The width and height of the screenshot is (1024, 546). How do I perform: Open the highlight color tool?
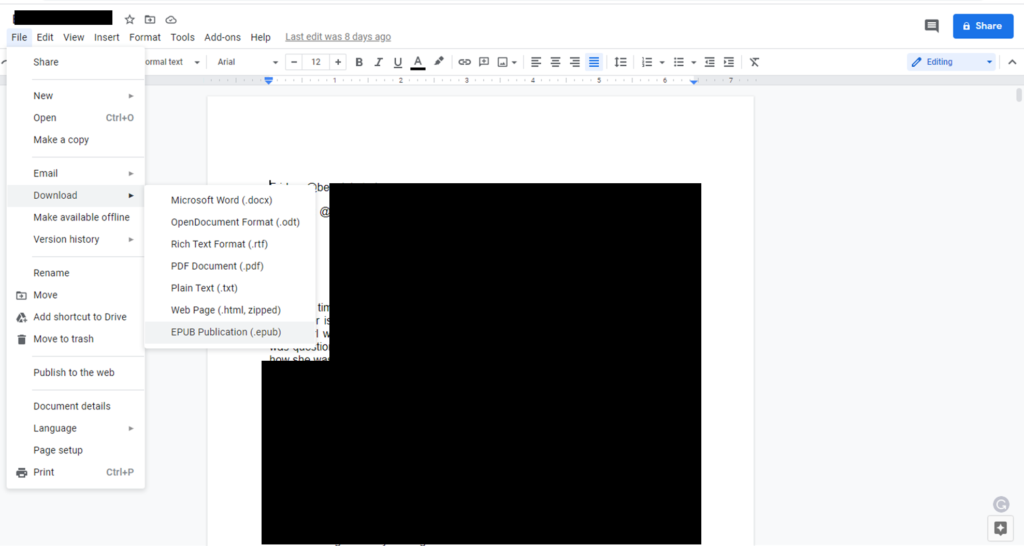439,61
